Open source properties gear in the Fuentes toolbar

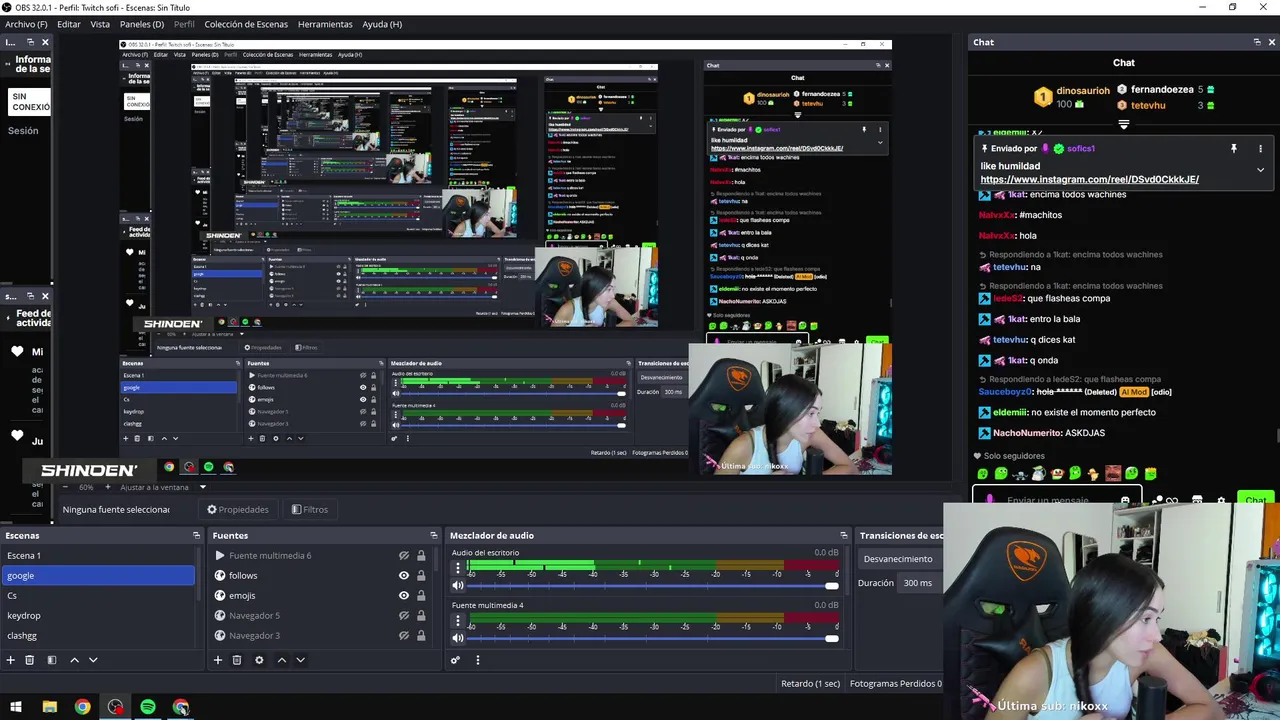[x=259, y=660]
